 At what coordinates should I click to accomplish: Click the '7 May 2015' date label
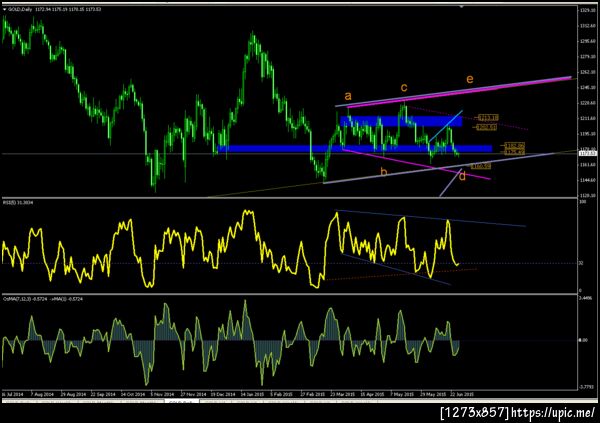click(x=402, y=394)
